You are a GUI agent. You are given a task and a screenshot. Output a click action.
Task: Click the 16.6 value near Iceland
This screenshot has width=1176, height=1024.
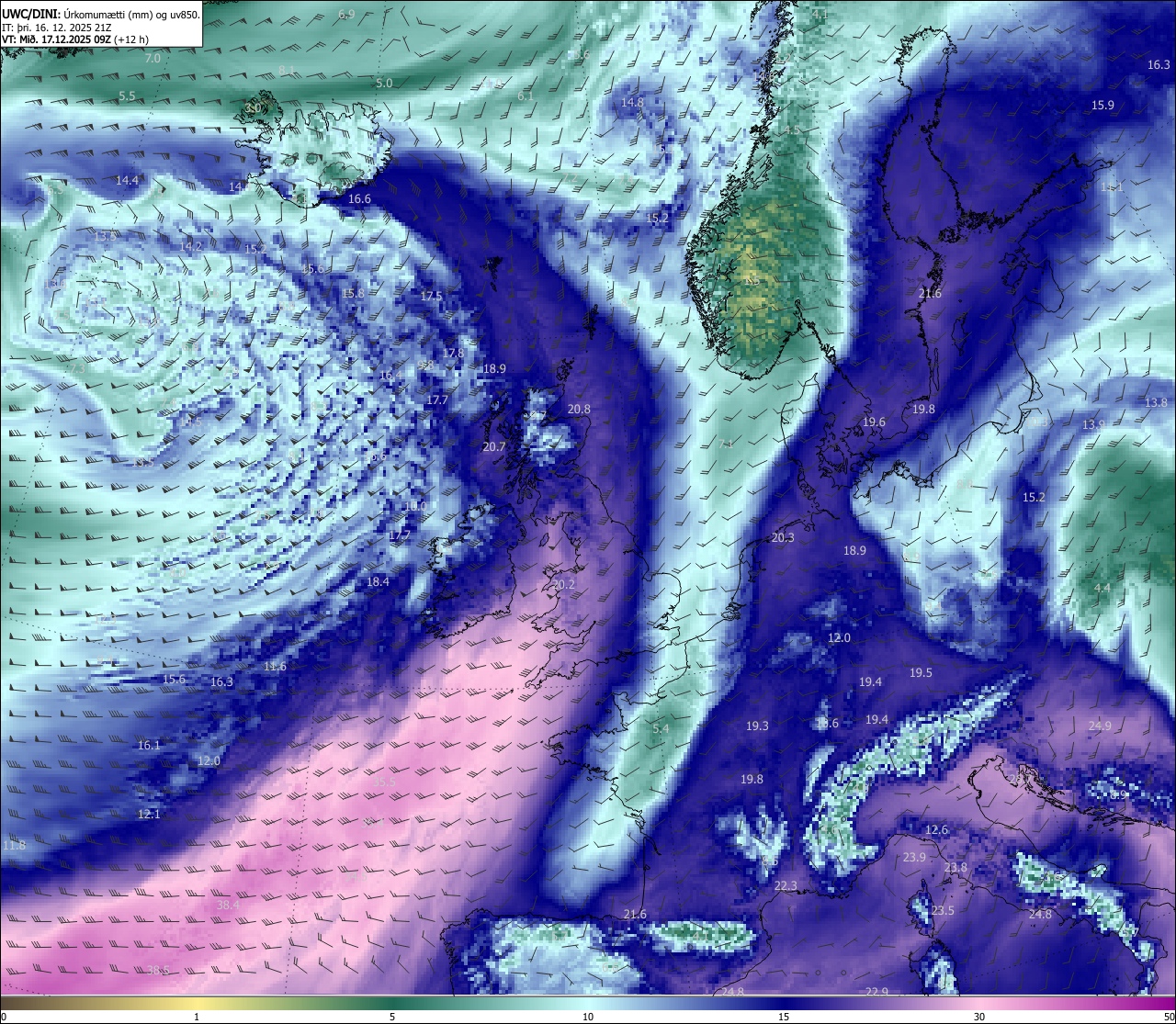click(x=359, y=199)
